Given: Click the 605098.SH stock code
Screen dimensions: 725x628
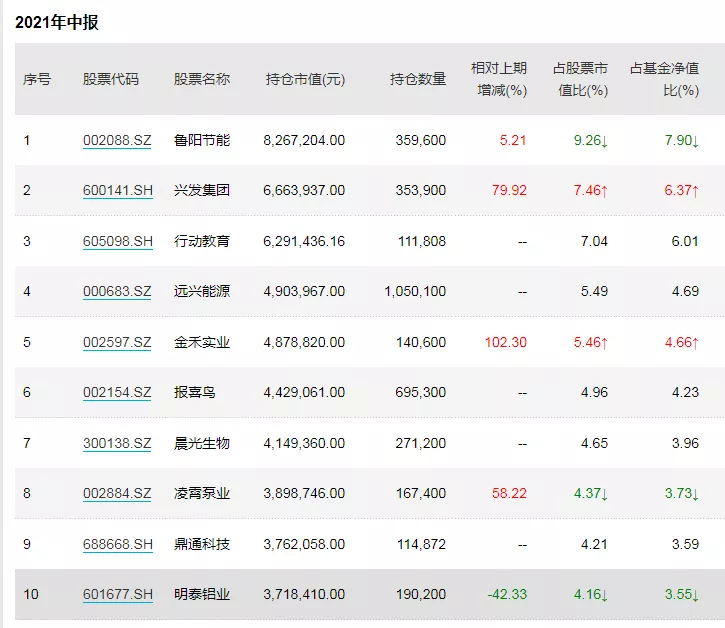Looking at the screenshot, I should click(x=117, y=241).
